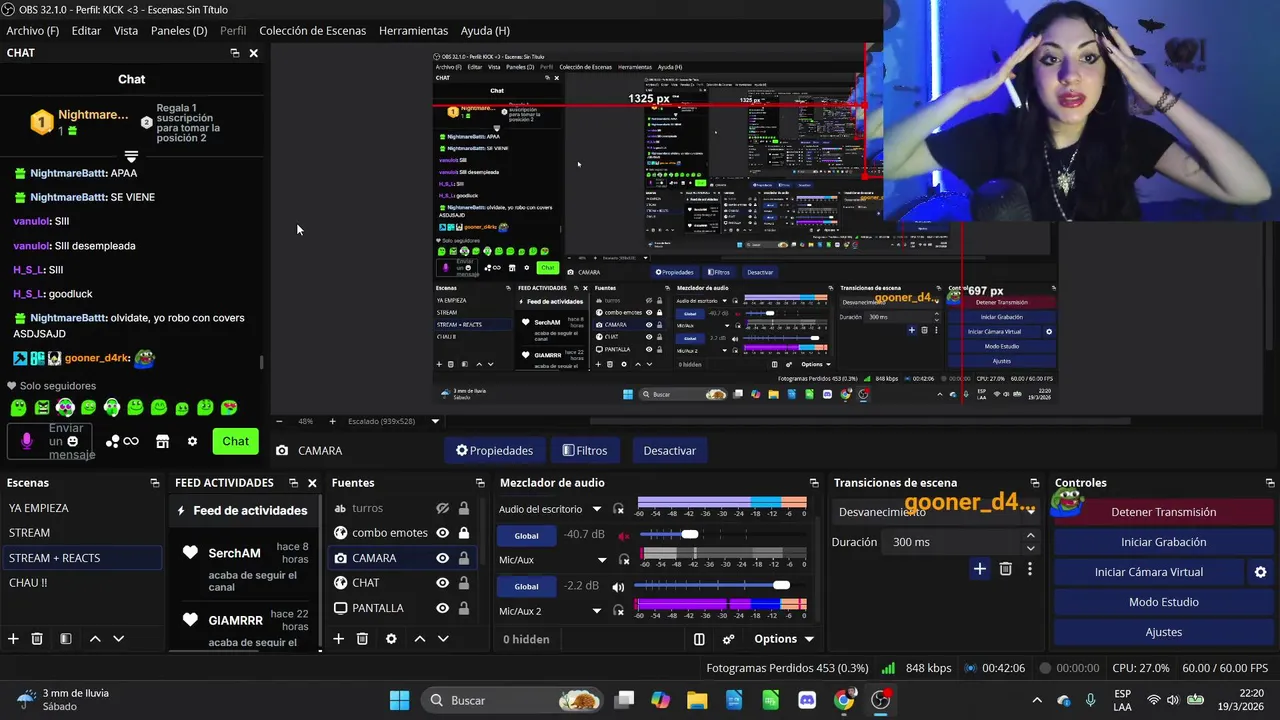
Task: Open virtual camera settings gear
Action: (x=1260, y=572)
